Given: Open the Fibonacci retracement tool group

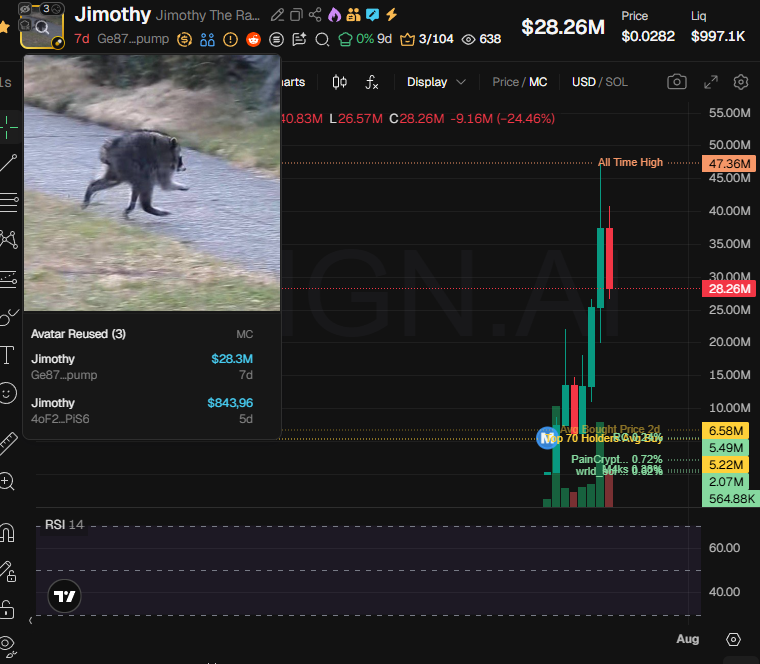Looking at the screenshot, I should tap(8, 203).
